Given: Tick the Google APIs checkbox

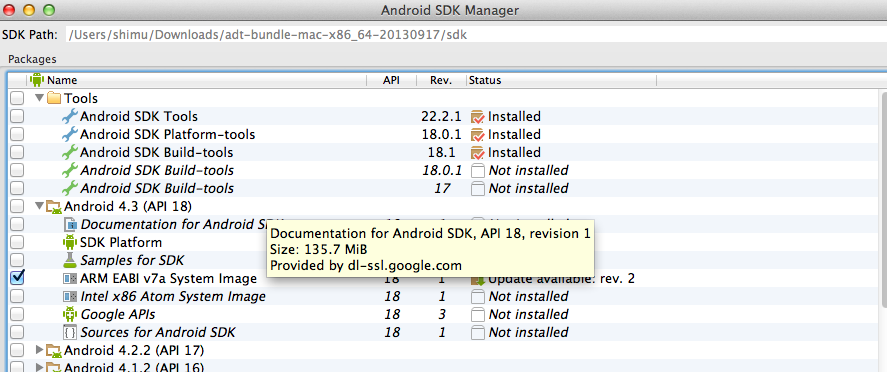Looking at the screenshot, I should pos(17,314).
